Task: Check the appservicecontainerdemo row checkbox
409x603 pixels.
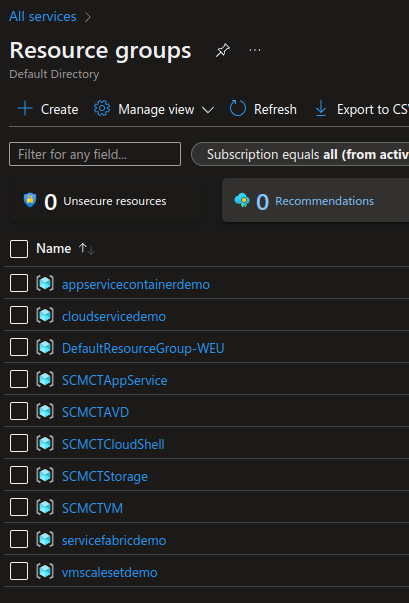Action: (x=19, y=283)
